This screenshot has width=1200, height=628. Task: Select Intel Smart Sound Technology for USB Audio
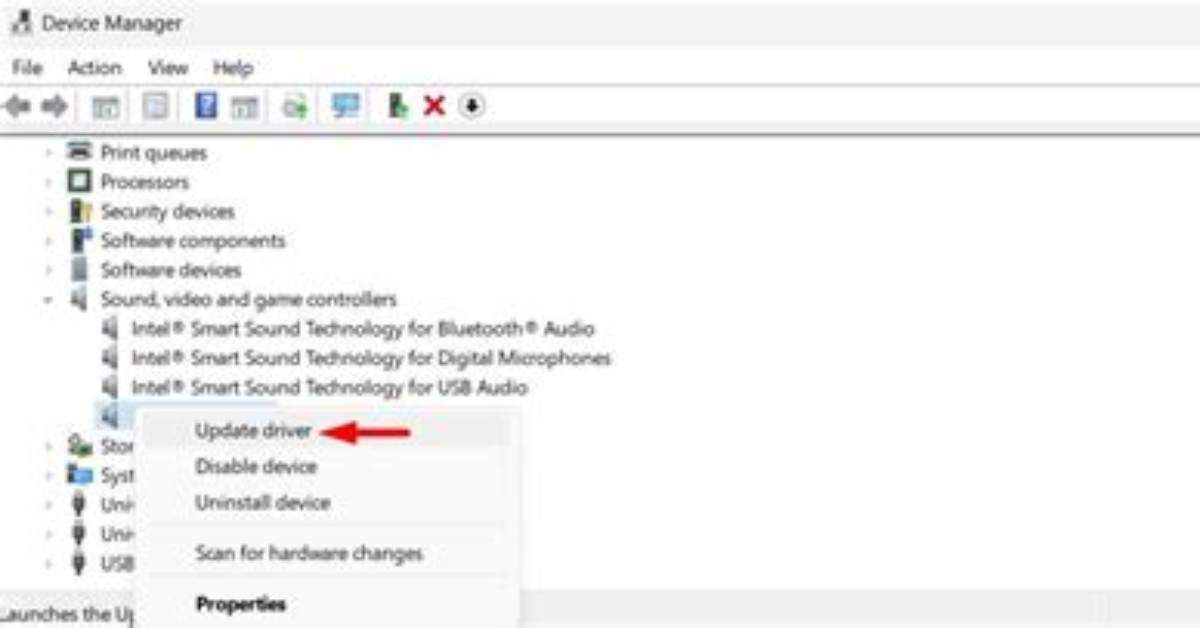329,387
